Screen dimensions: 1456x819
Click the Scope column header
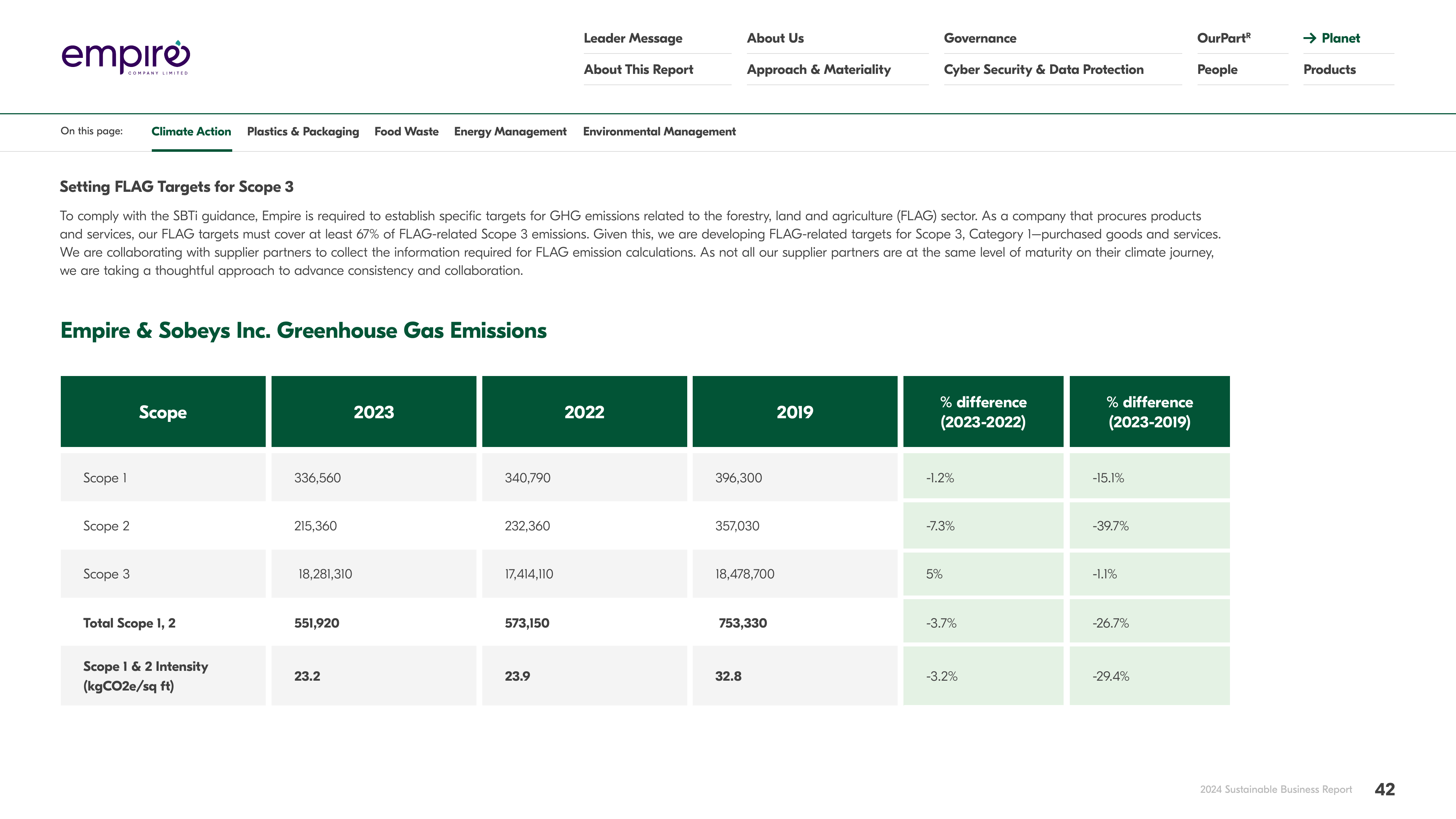tap(163, 412)
